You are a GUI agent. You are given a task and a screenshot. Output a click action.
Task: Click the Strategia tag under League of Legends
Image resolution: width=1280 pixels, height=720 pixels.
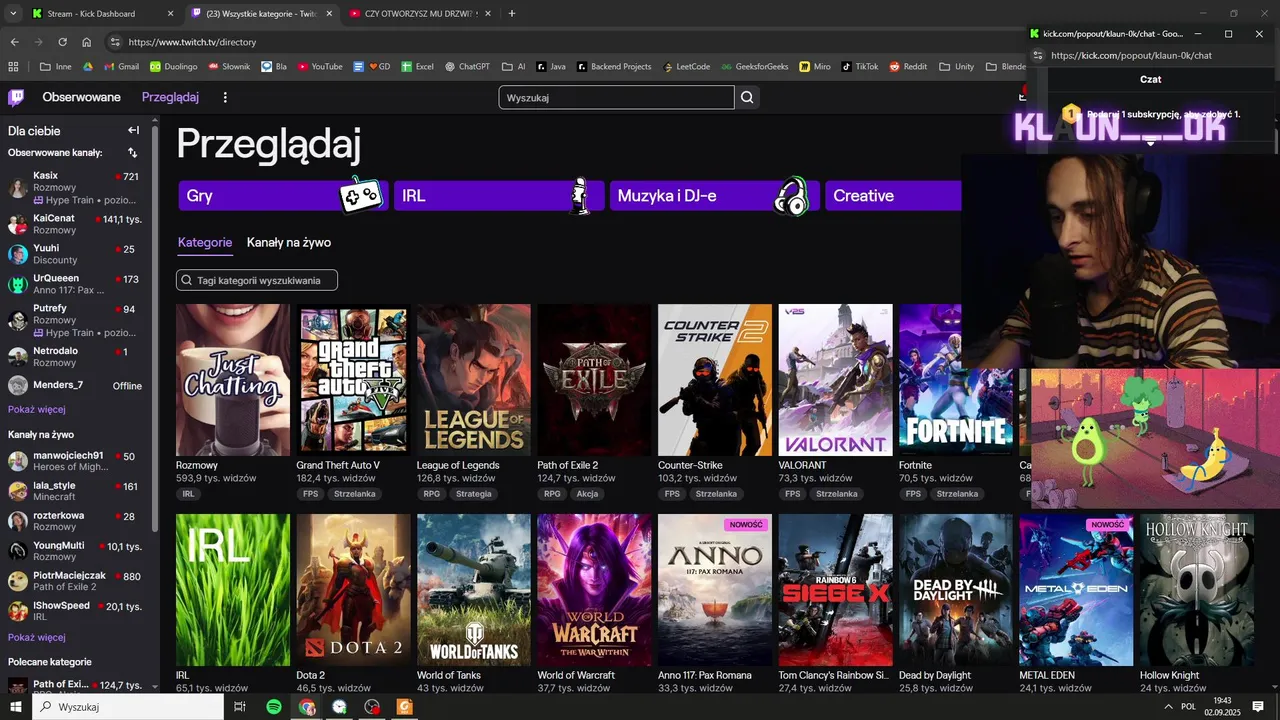click(474, 494)
